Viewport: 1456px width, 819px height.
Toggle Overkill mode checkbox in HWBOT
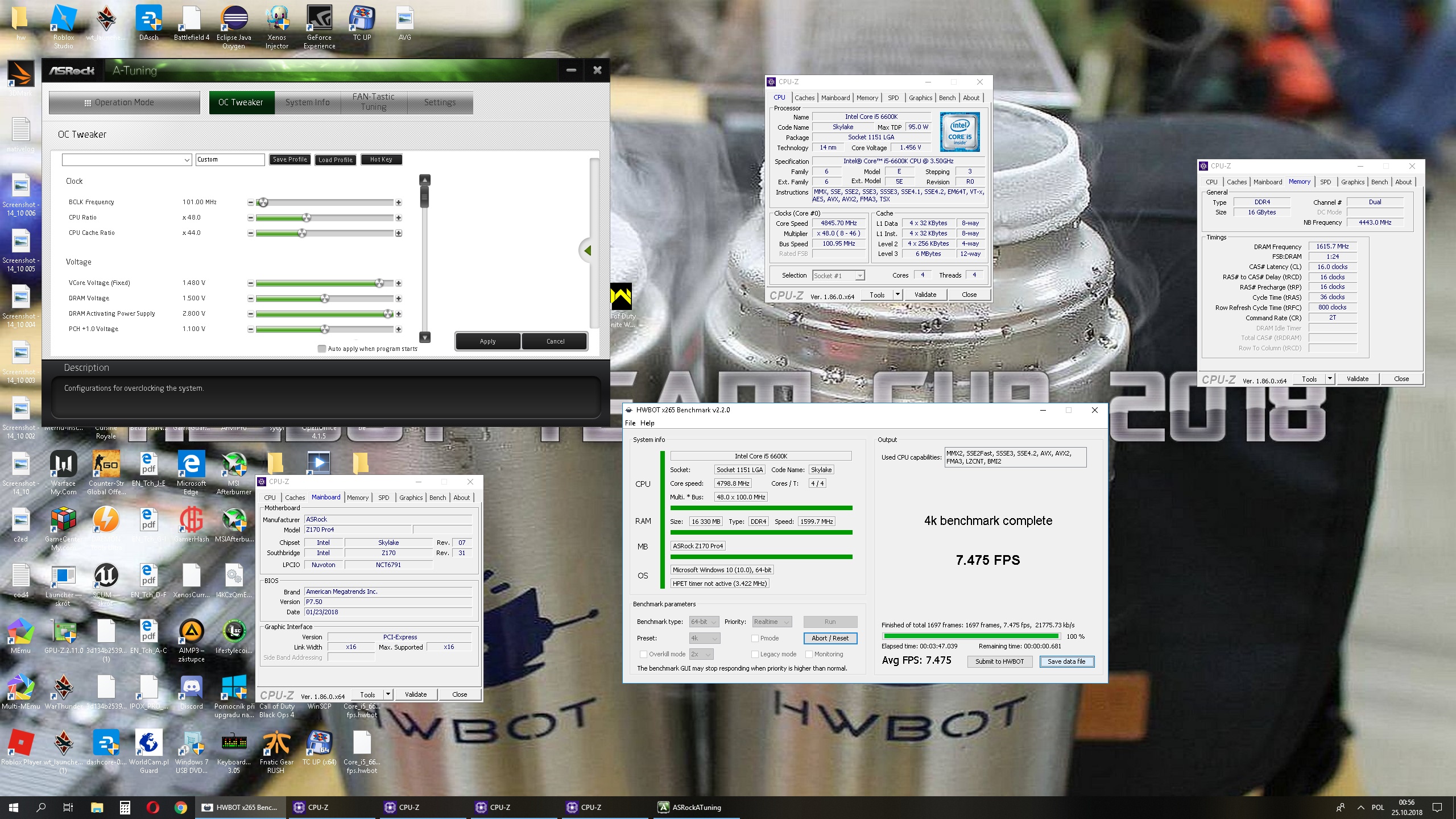(644, 654)
